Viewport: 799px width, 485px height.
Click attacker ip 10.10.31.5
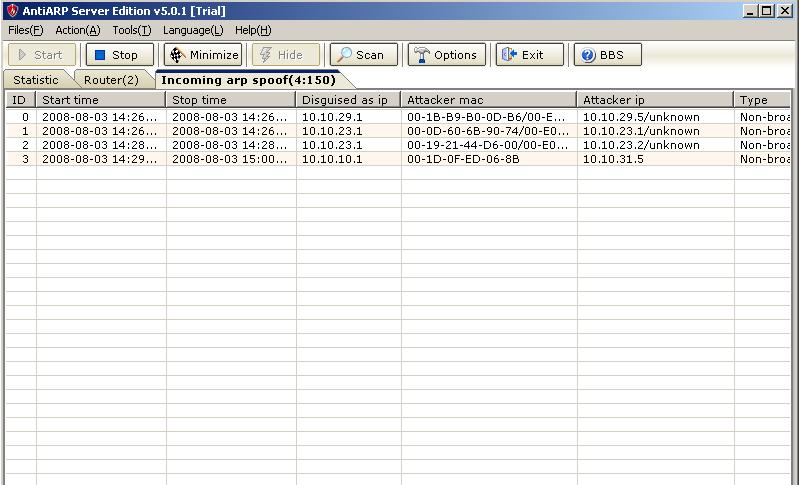(613, 159)
